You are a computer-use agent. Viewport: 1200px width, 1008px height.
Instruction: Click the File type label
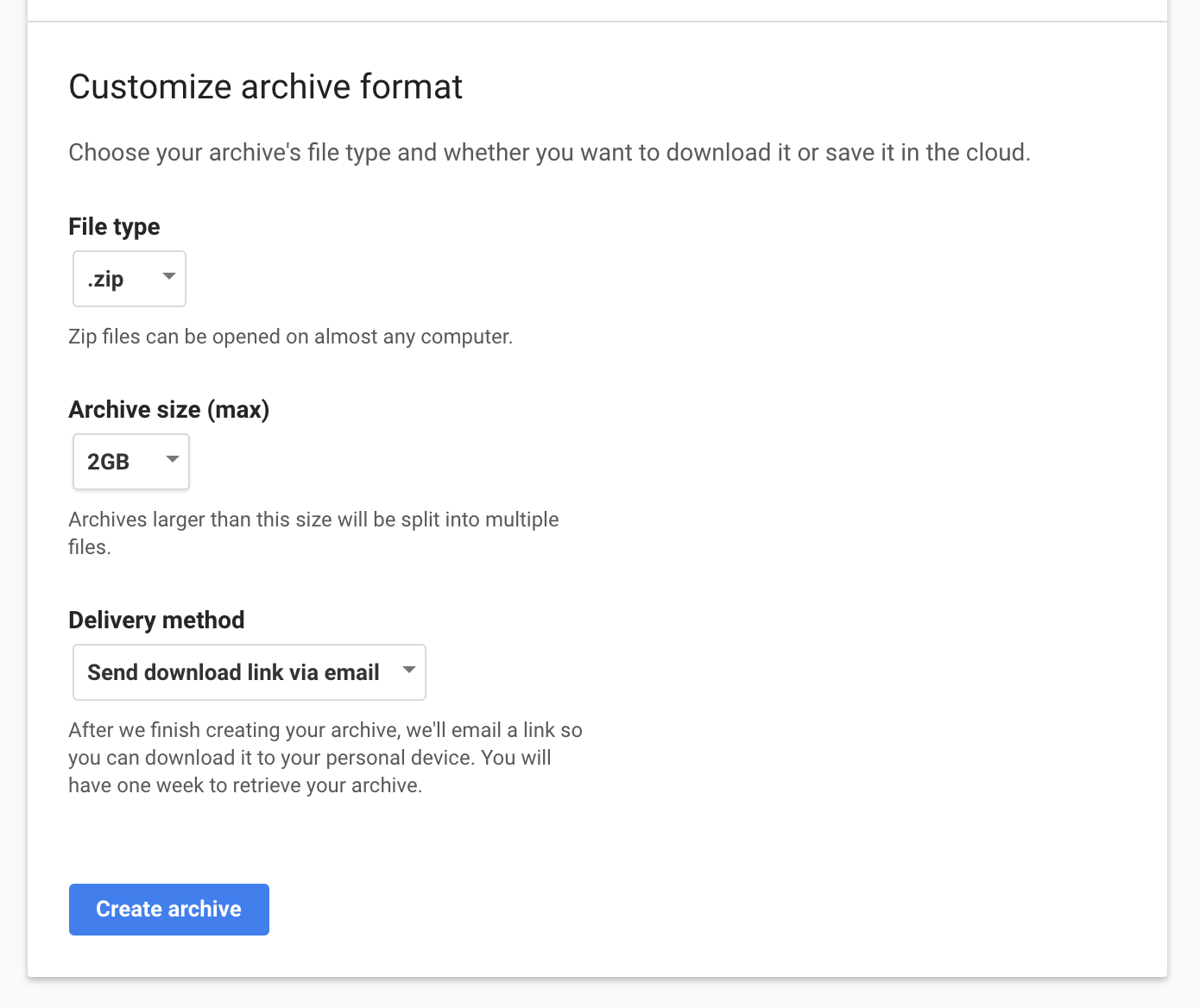pyautogui.click(x=114, y=227)
